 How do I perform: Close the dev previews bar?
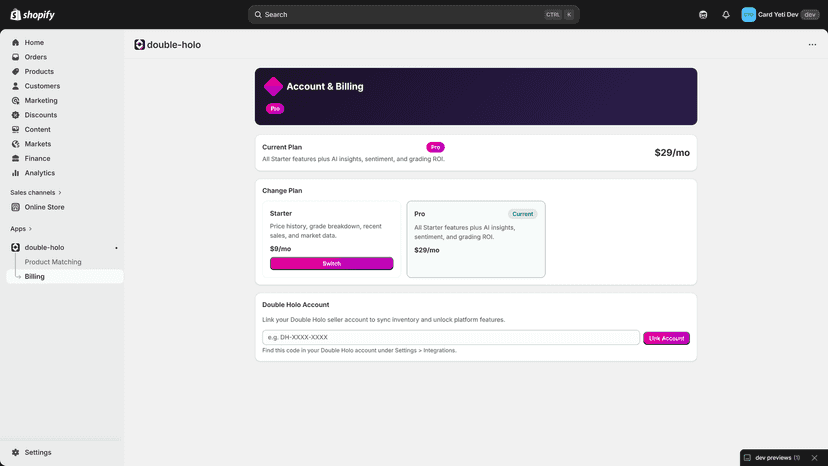814,458
